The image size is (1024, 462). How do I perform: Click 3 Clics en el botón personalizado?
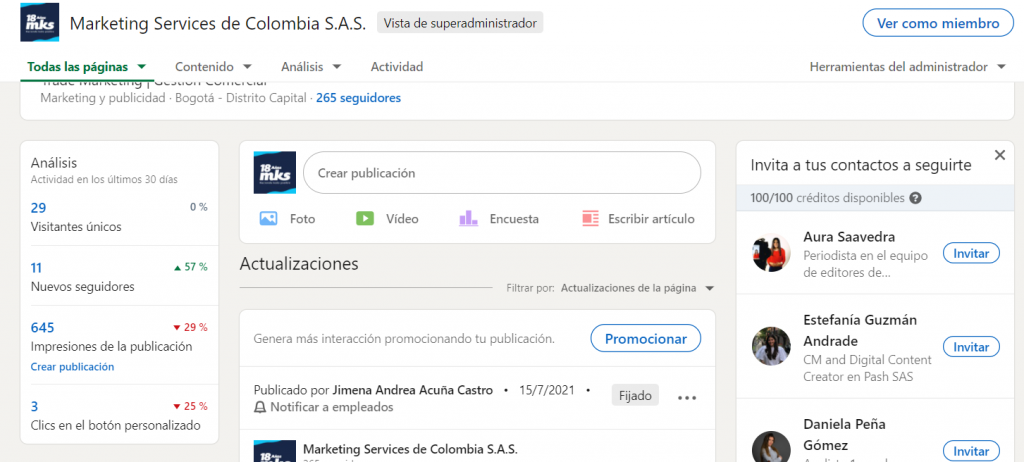coord(35,406)
